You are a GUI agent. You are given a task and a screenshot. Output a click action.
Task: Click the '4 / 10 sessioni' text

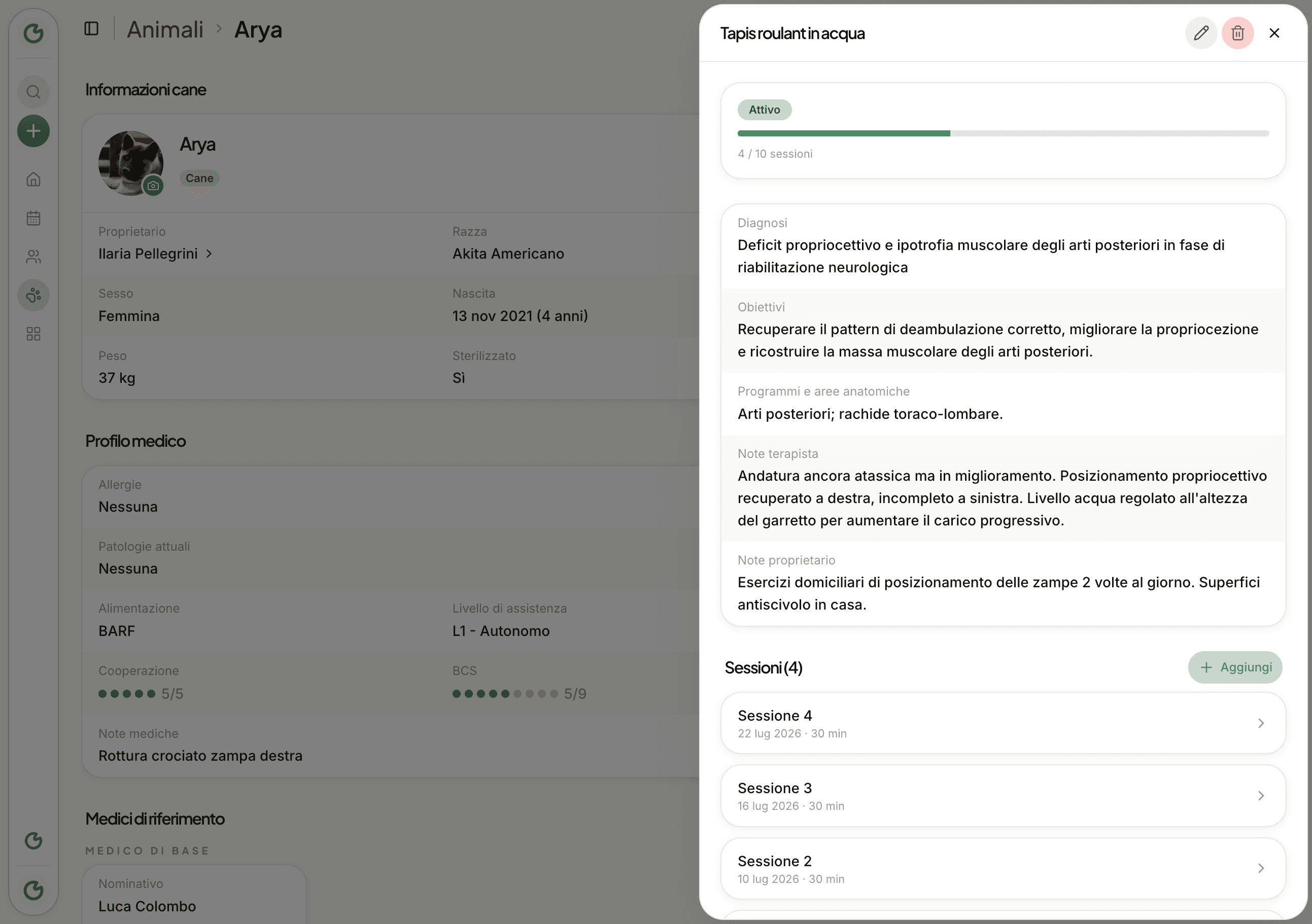[775, 154]
